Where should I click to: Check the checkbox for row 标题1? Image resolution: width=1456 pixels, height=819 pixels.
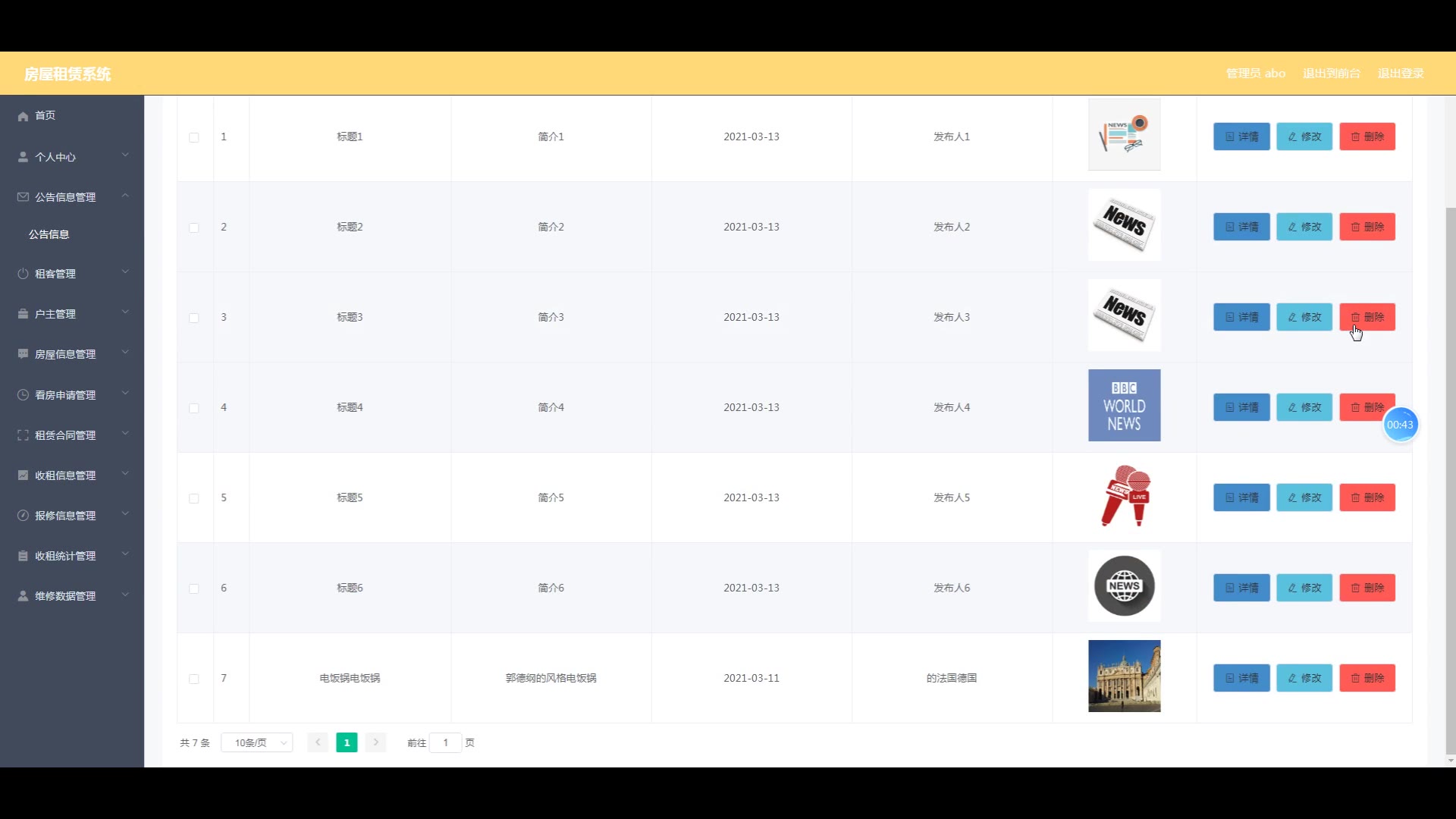(x=194, y=137)
